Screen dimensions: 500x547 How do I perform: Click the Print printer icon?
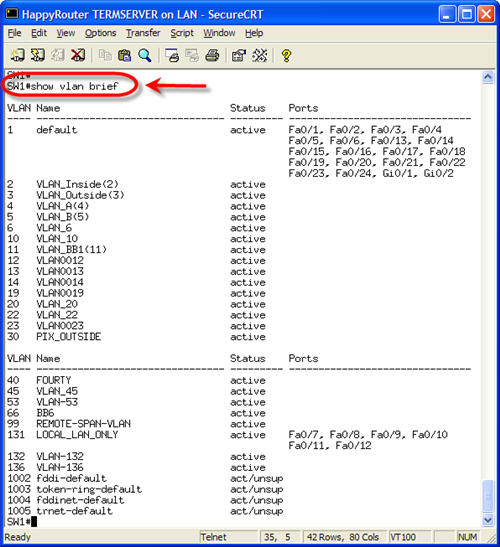click(212, 55)
